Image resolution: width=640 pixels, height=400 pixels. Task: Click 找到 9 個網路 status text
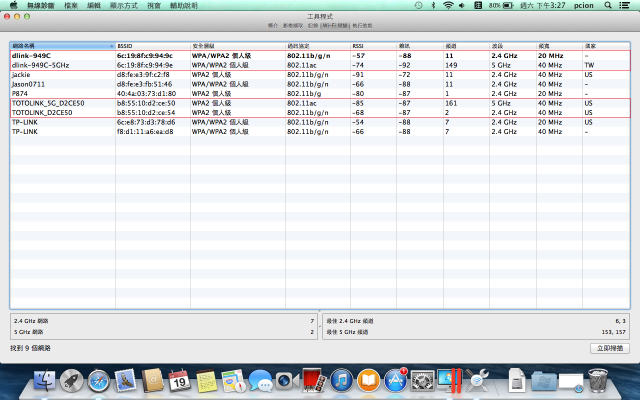click(31, 348)
